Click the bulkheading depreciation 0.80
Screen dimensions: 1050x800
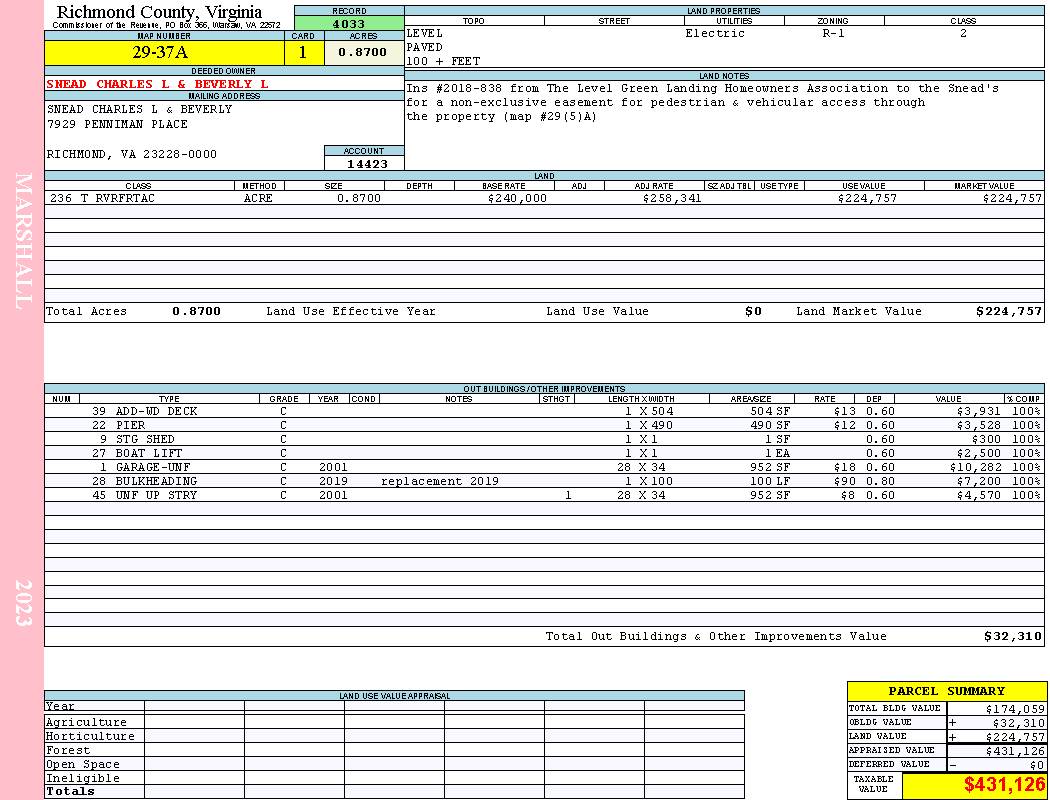[880, 481]
